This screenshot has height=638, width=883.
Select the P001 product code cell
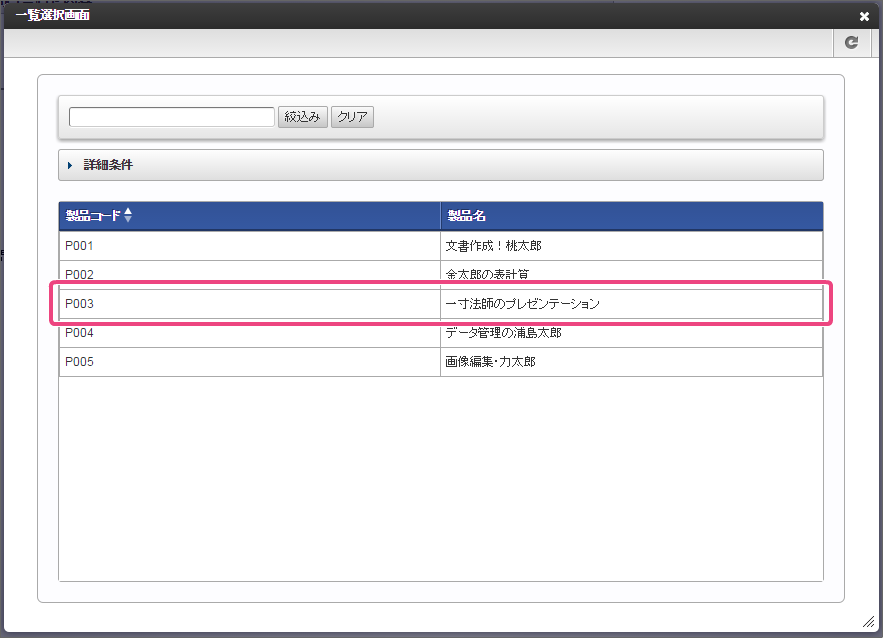tap(249, 246)
